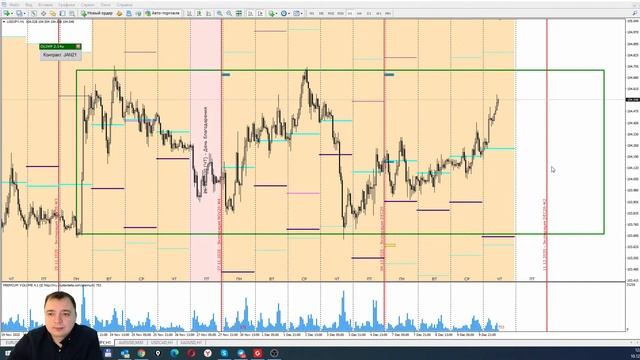Click the Новый ордер button
Image resolution: width=640 pixels, height=360 pixels.
(x=96, y=13)
